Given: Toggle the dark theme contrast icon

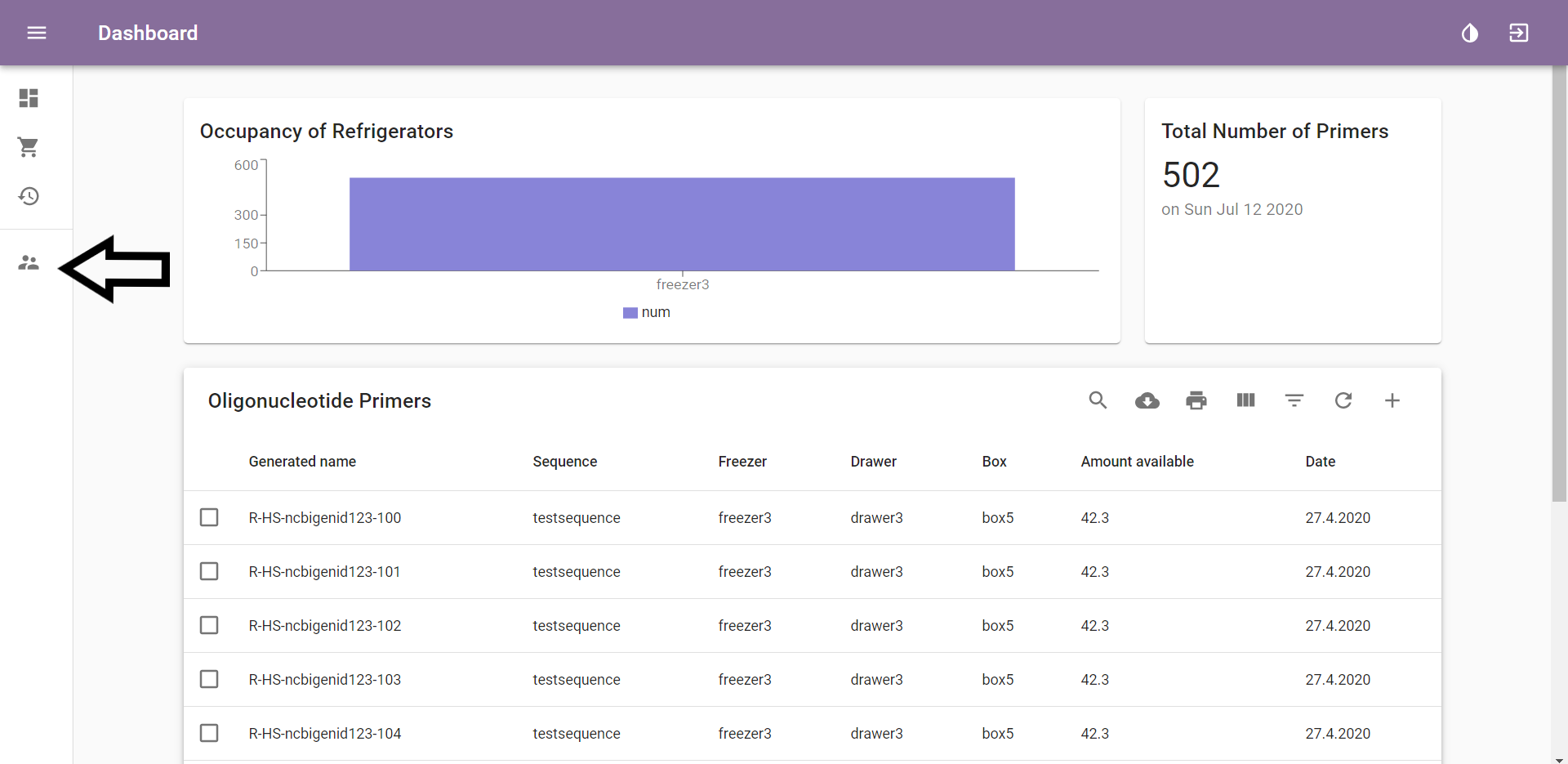Looking at the screenshot, I should click(x=1470, y=33).
